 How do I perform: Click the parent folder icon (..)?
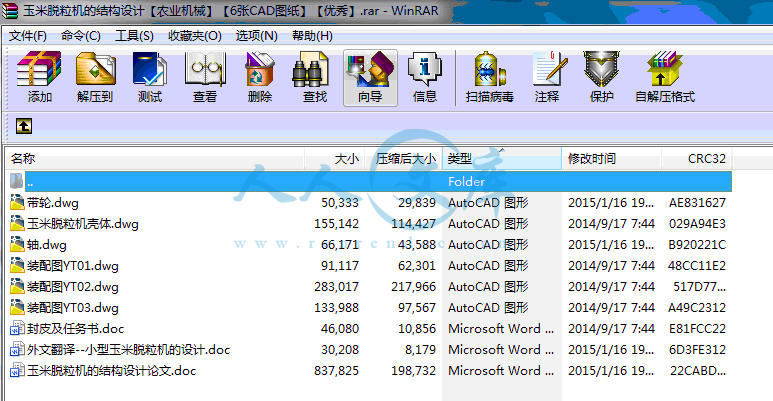[x=16, y=182]
